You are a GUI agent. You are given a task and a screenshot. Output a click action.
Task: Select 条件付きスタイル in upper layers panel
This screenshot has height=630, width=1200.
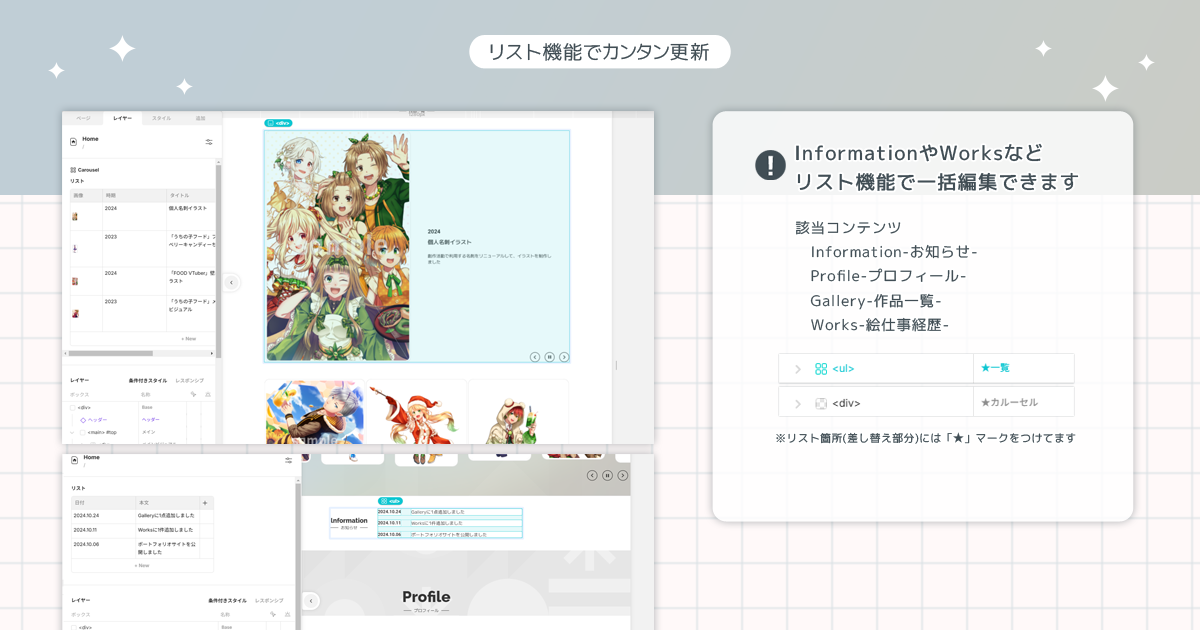pyautogui.click(x=148, y=381)
